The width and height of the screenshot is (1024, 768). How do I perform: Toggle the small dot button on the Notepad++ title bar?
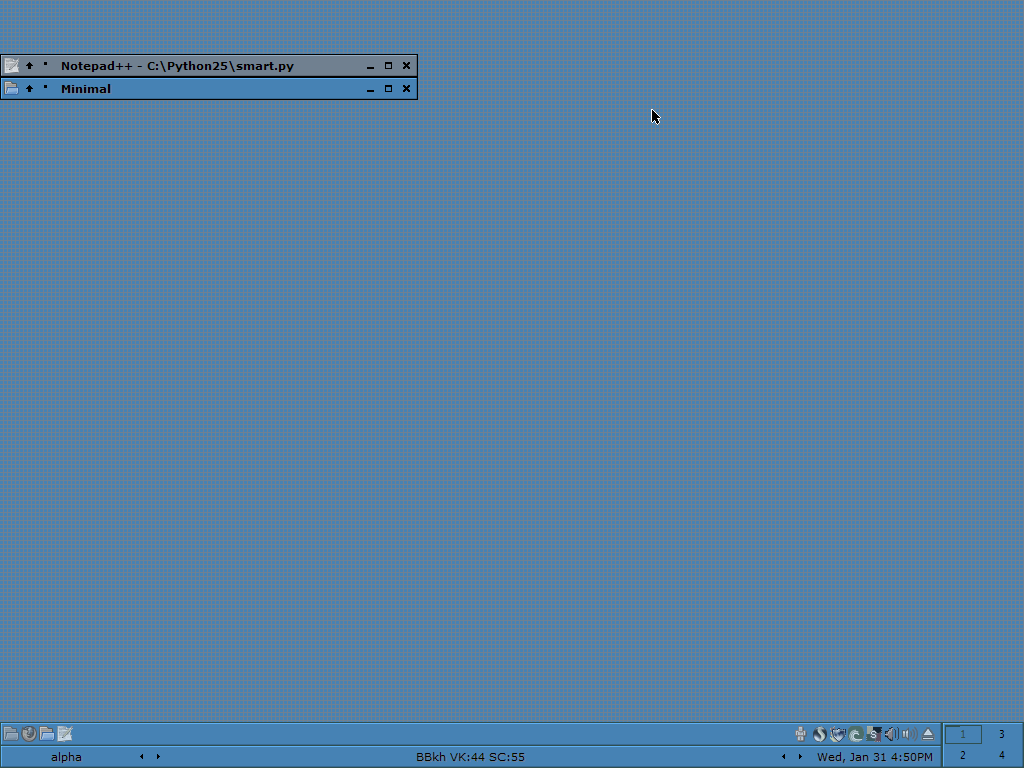point(45,64)
